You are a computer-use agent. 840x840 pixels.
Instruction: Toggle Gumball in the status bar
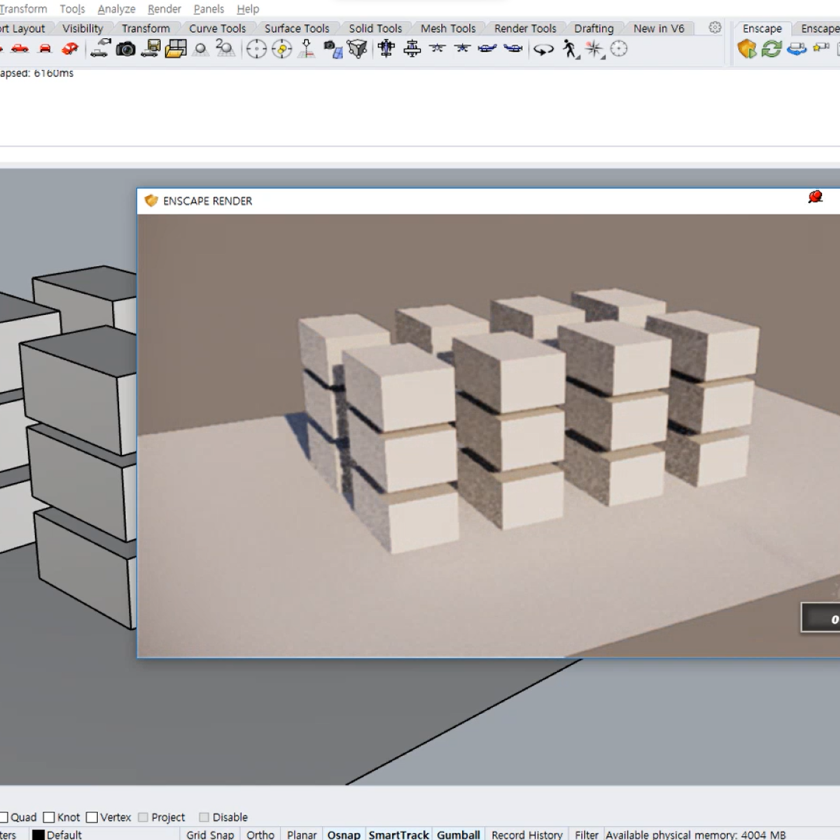pos(458,834)
